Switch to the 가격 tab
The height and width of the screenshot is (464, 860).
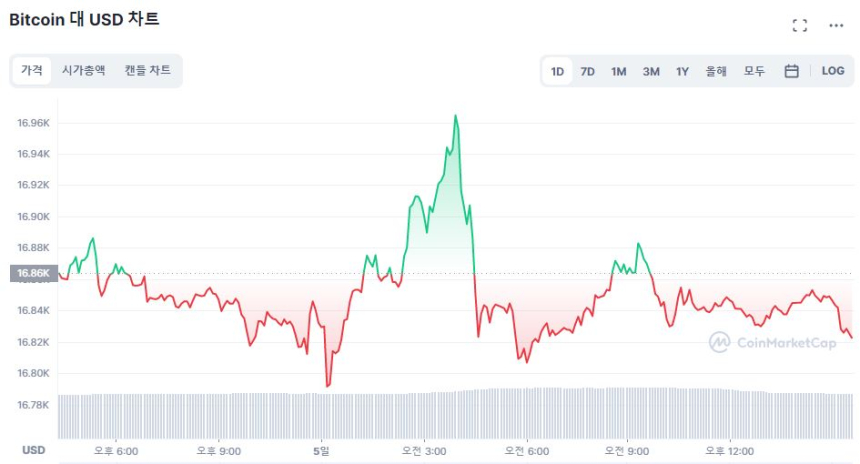tap(32, 70)
